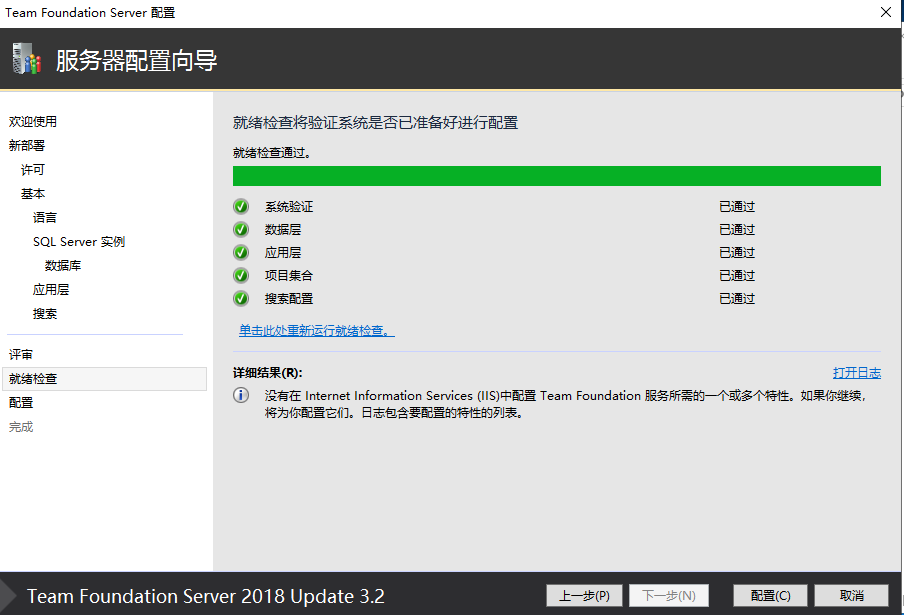Click 已通过 status for 应用层 check
Image resolution: width=904 pixels, height=615 pixels.
[x=737, y=252]
